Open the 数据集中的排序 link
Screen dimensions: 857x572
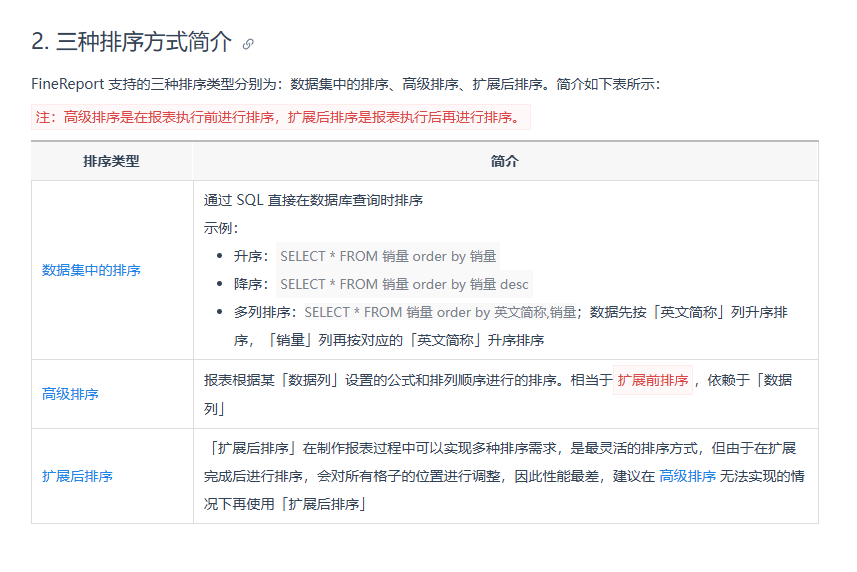(91, 270)
